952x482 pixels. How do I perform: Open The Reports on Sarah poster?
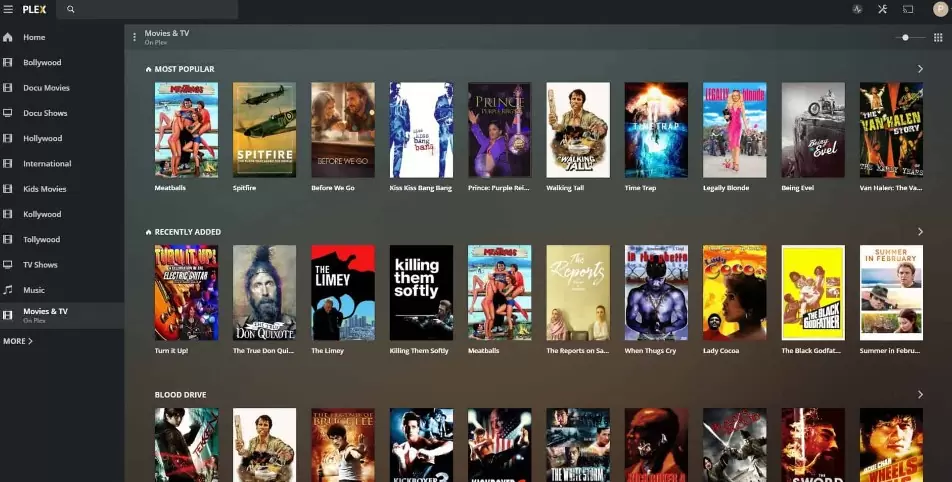pos(577,293)
